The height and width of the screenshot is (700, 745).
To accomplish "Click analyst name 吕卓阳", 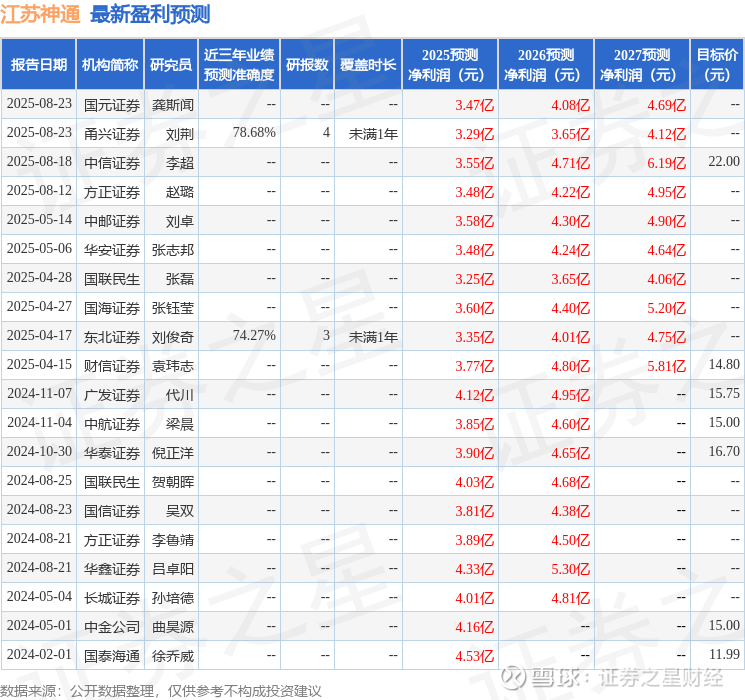I will 172,569.
